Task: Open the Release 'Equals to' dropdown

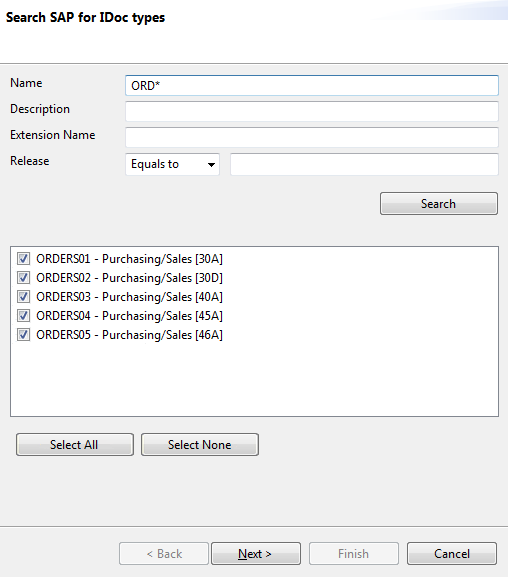Action: pyautogui.click(x=172, y=164)
